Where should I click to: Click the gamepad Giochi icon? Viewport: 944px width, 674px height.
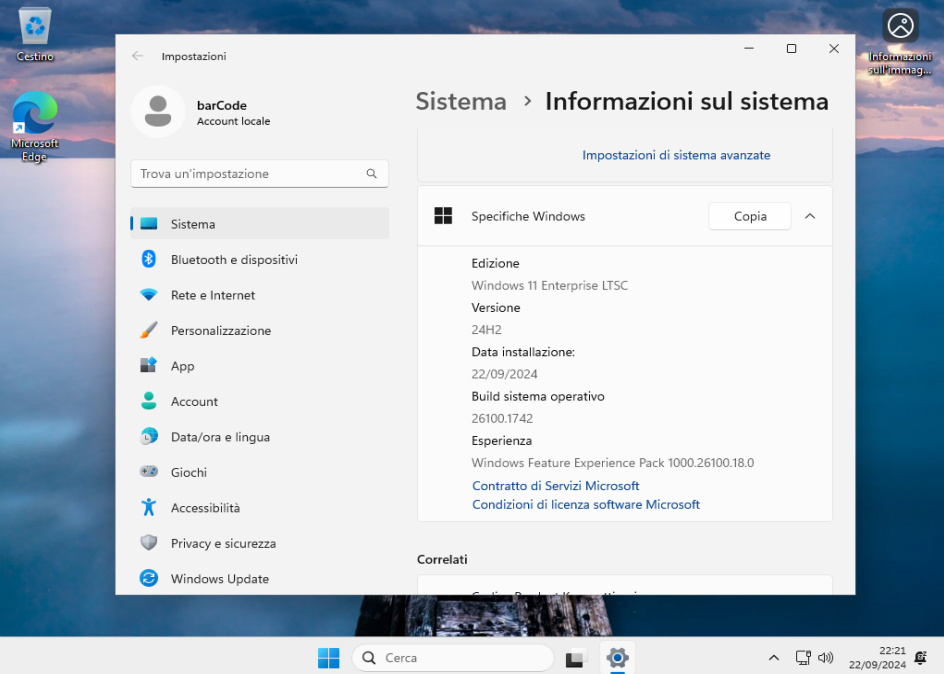[149, 471]
